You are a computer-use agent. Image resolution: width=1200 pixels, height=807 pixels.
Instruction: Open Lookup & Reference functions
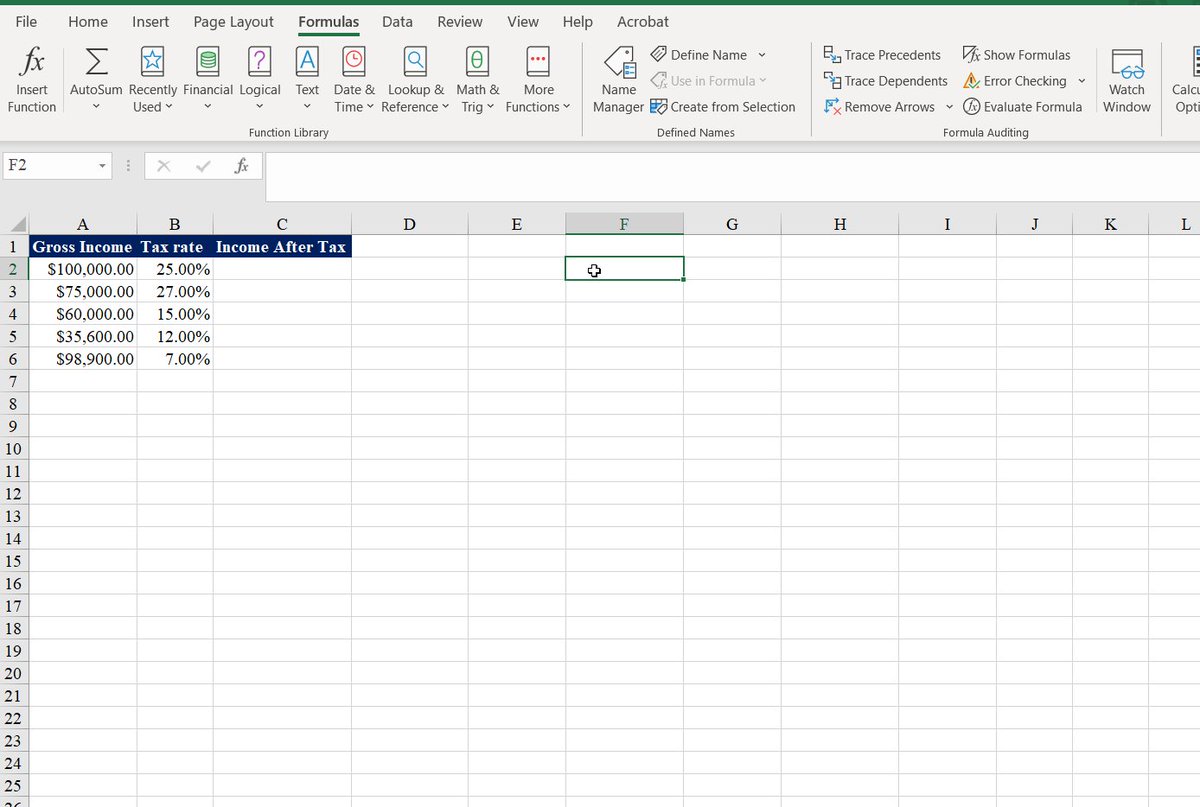tap(416, 80)
